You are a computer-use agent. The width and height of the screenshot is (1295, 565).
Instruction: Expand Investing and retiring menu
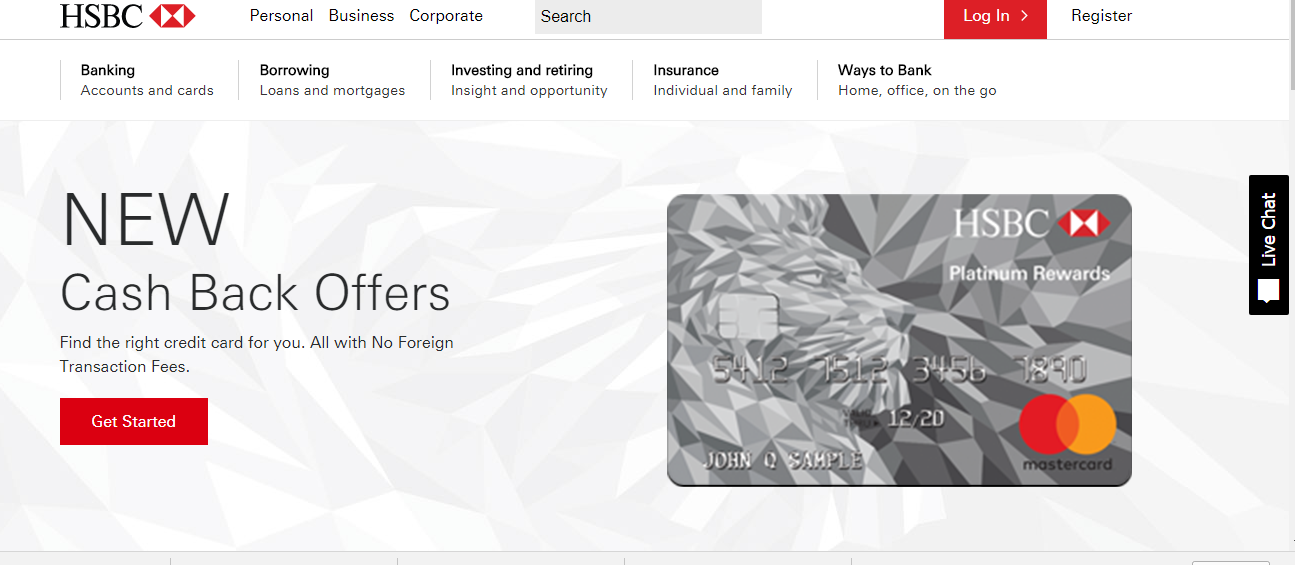[529, 80]
